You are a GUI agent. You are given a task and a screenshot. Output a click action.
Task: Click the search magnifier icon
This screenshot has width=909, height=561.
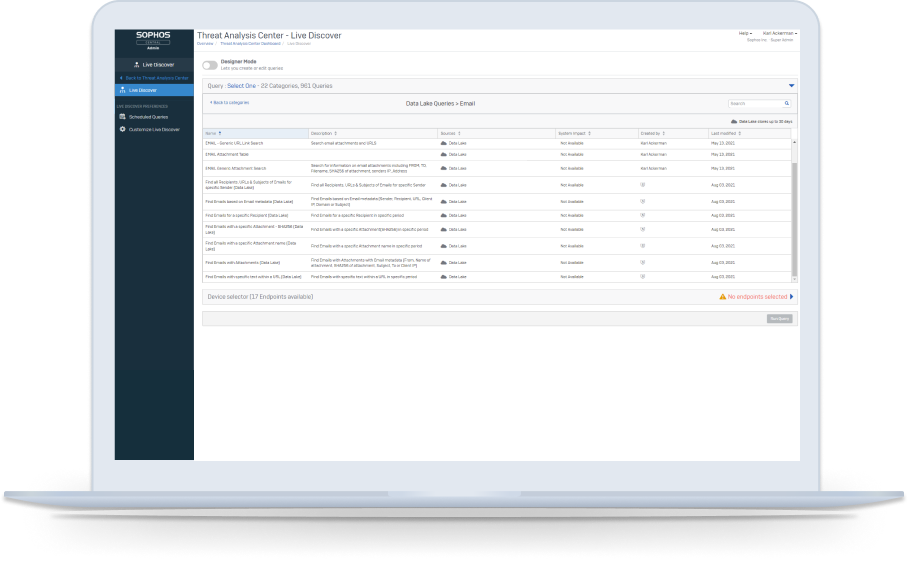pyautogui.click(x=786, y=103)
